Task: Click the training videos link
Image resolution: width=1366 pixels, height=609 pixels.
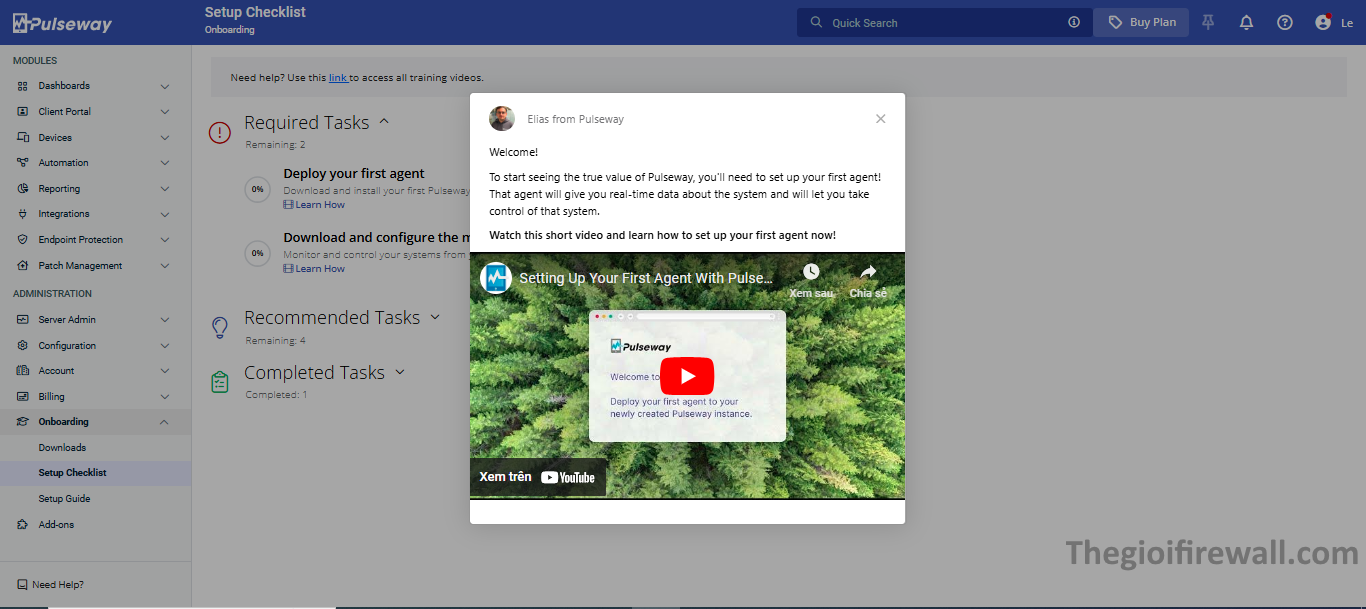Action: pyautogui.click(x=338, y=77)
